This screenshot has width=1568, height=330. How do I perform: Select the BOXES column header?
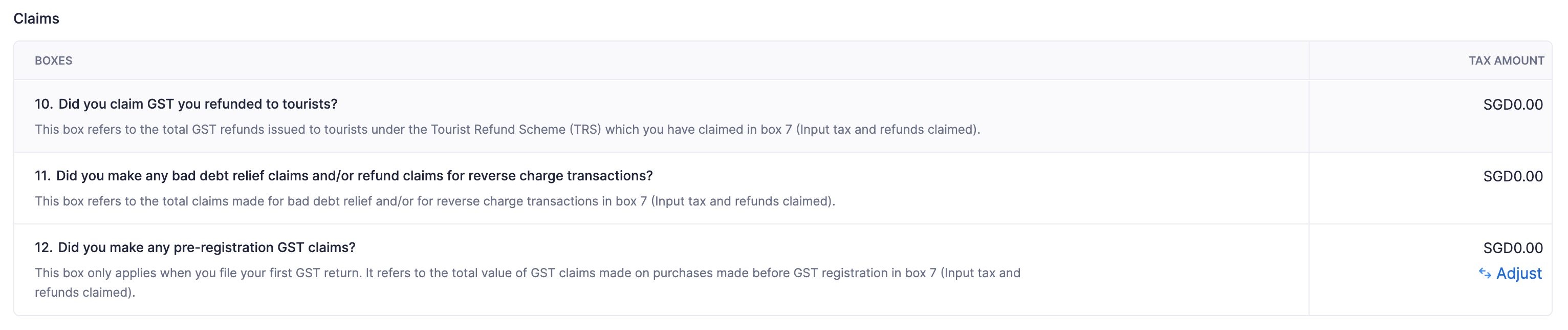coord(54,61)
